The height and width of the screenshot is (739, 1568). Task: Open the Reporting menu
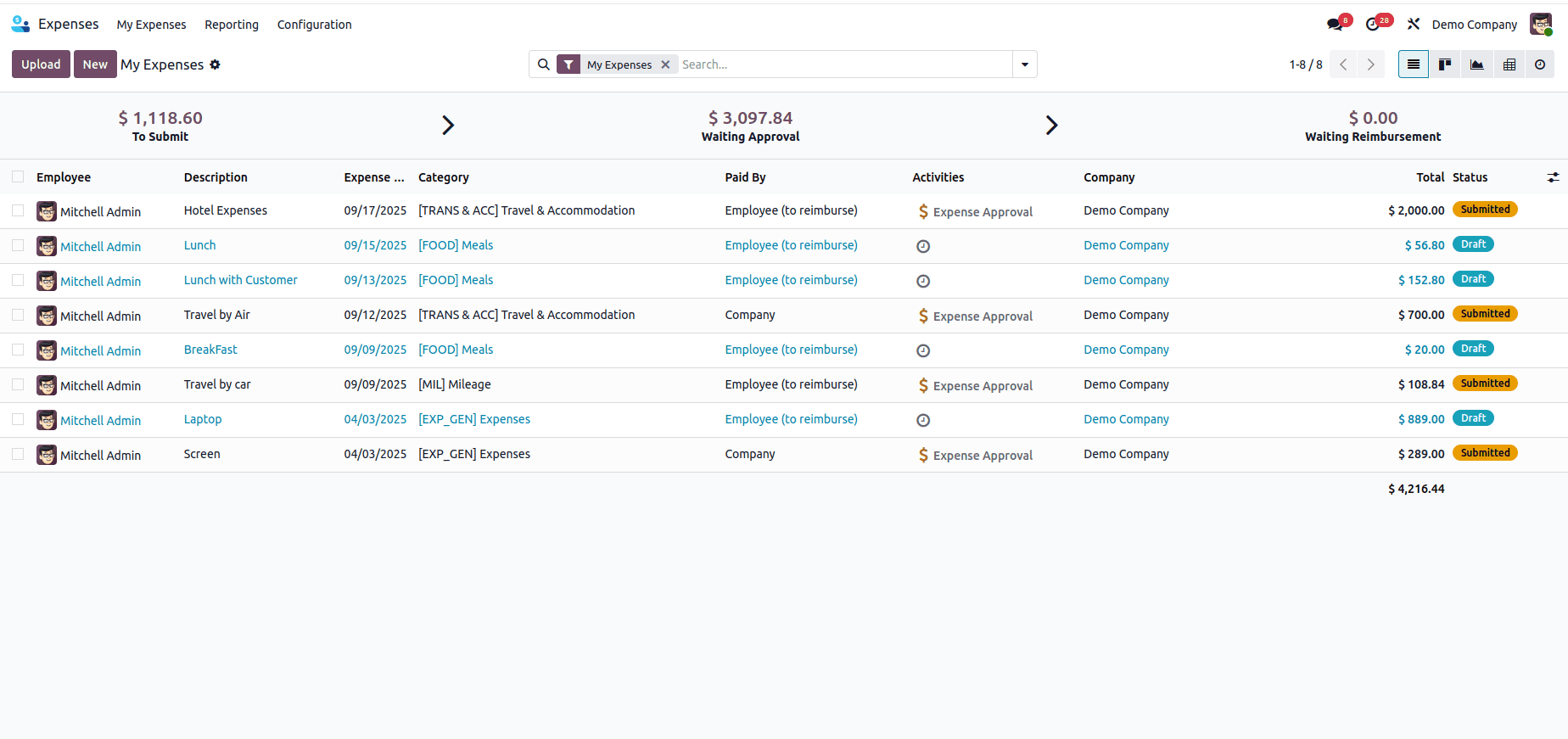(232, 25)
